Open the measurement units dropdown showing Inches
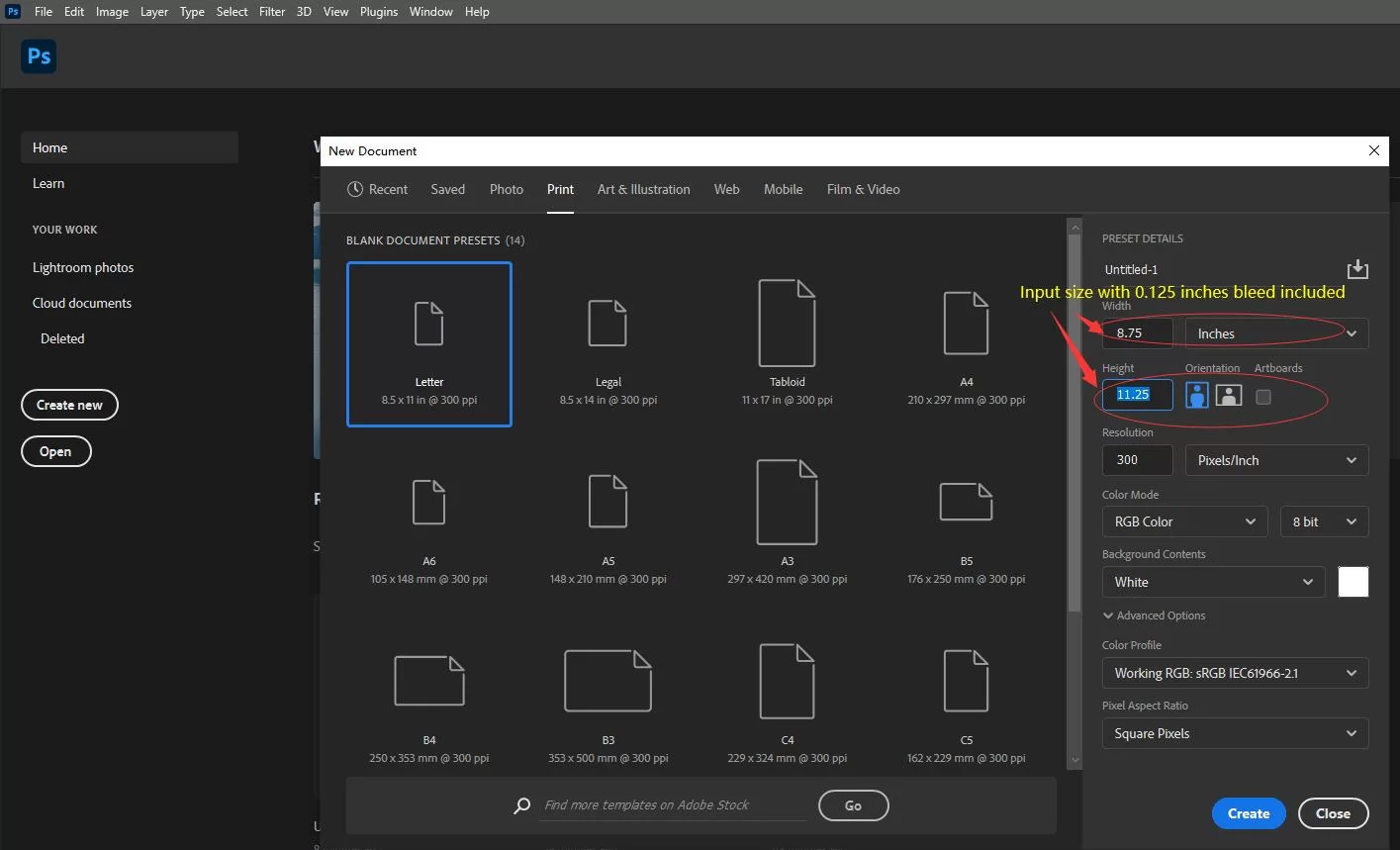1400x850 pixels. click(1274, 332)
